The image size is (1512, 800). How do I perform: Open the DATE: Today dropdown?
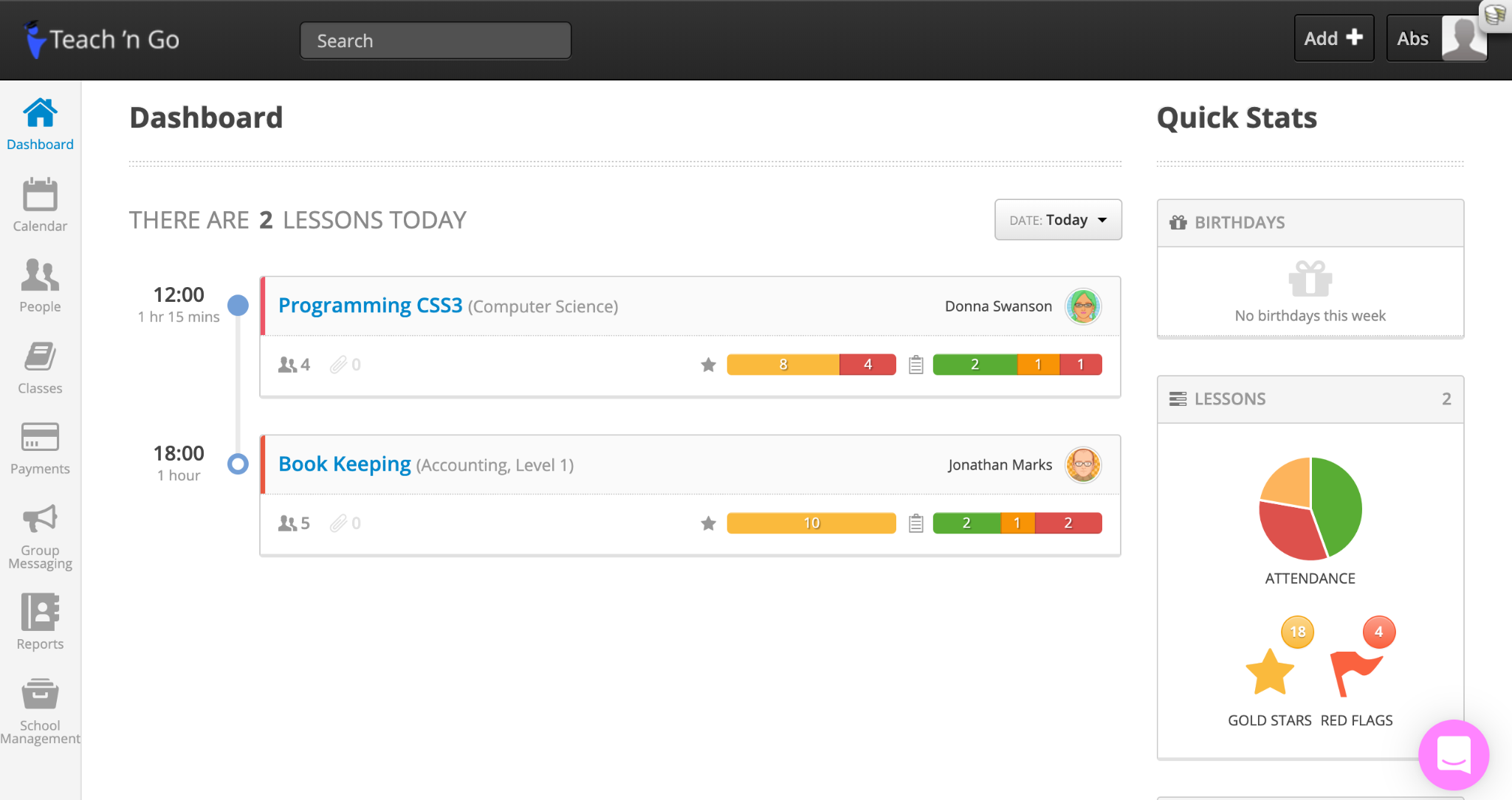tap(1057, 219)
